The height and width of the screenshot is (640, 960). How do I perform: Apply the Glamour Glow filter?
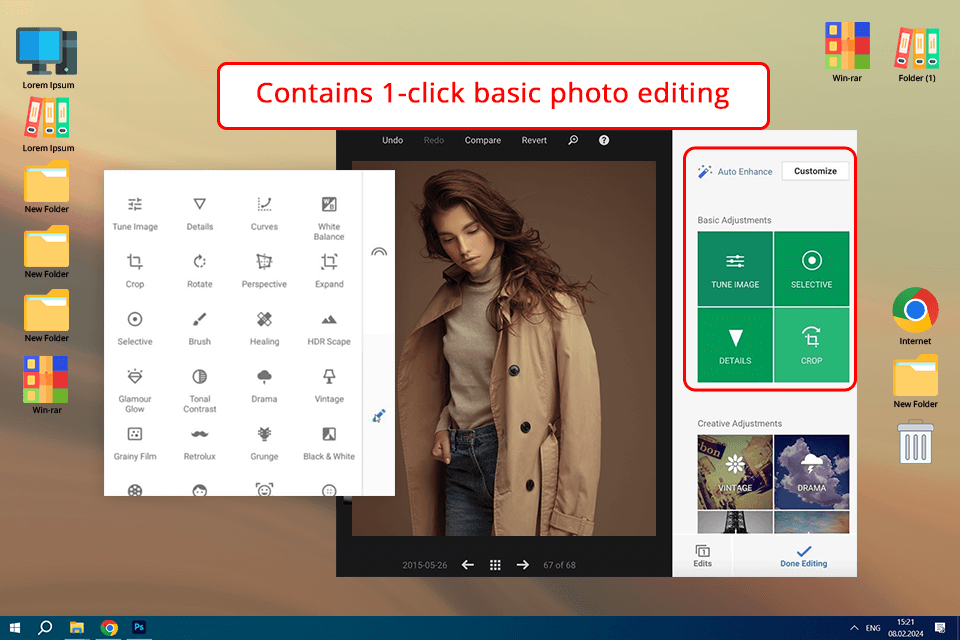pyautogui.click(x=135, y=390)
